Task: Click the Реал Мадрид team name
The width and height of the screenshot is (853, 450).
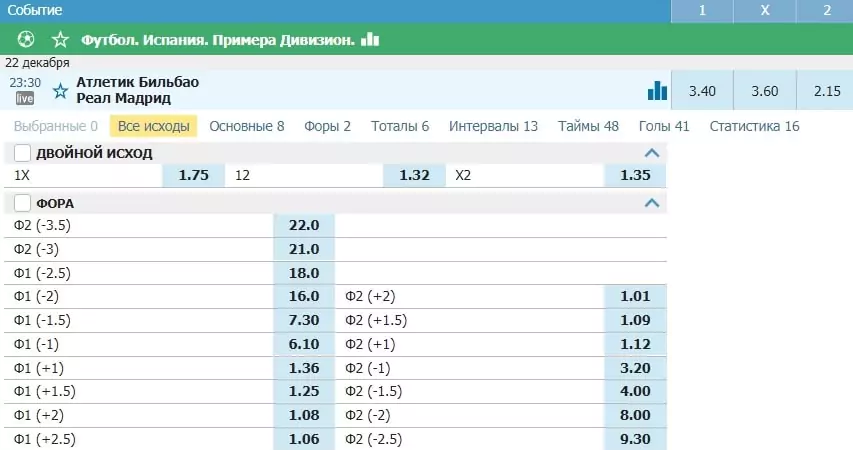Action: [x=123, y=98]
